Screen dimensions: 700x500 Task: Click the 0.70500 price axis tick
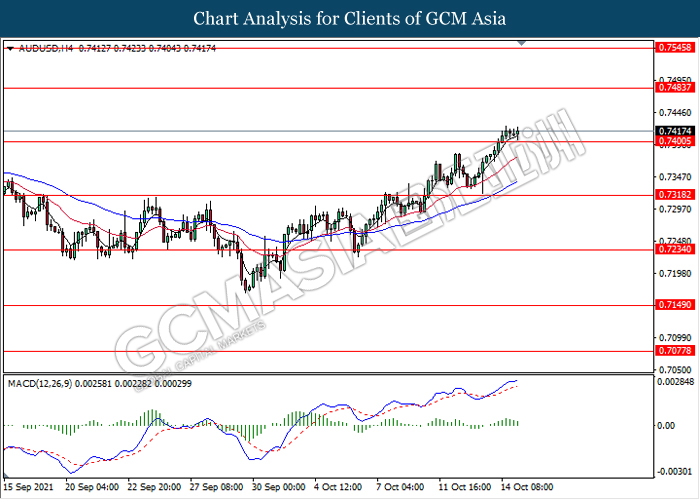(675, 370)
